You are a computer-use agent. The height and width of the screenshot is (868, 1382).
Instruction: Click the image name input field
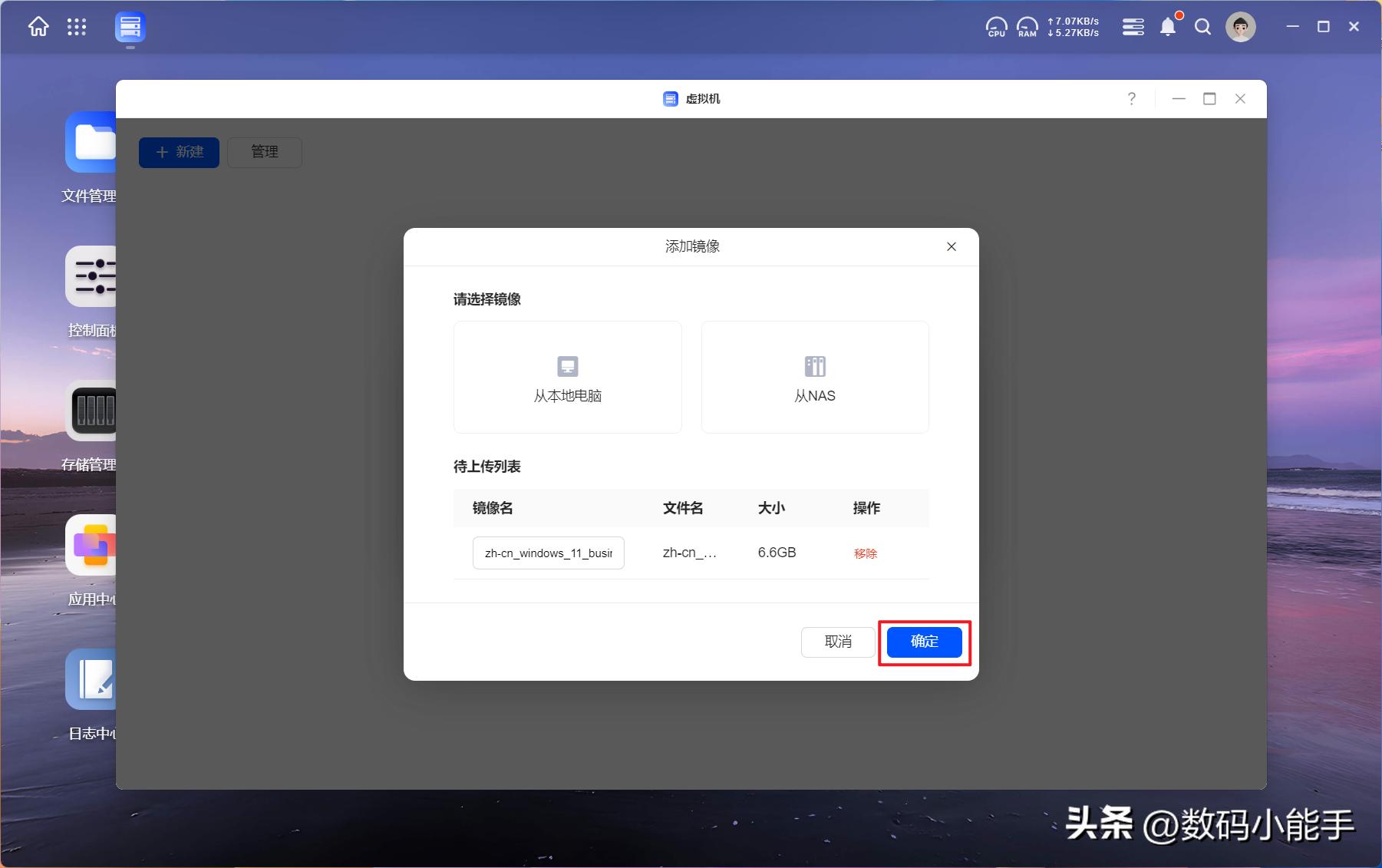[549, 553]
